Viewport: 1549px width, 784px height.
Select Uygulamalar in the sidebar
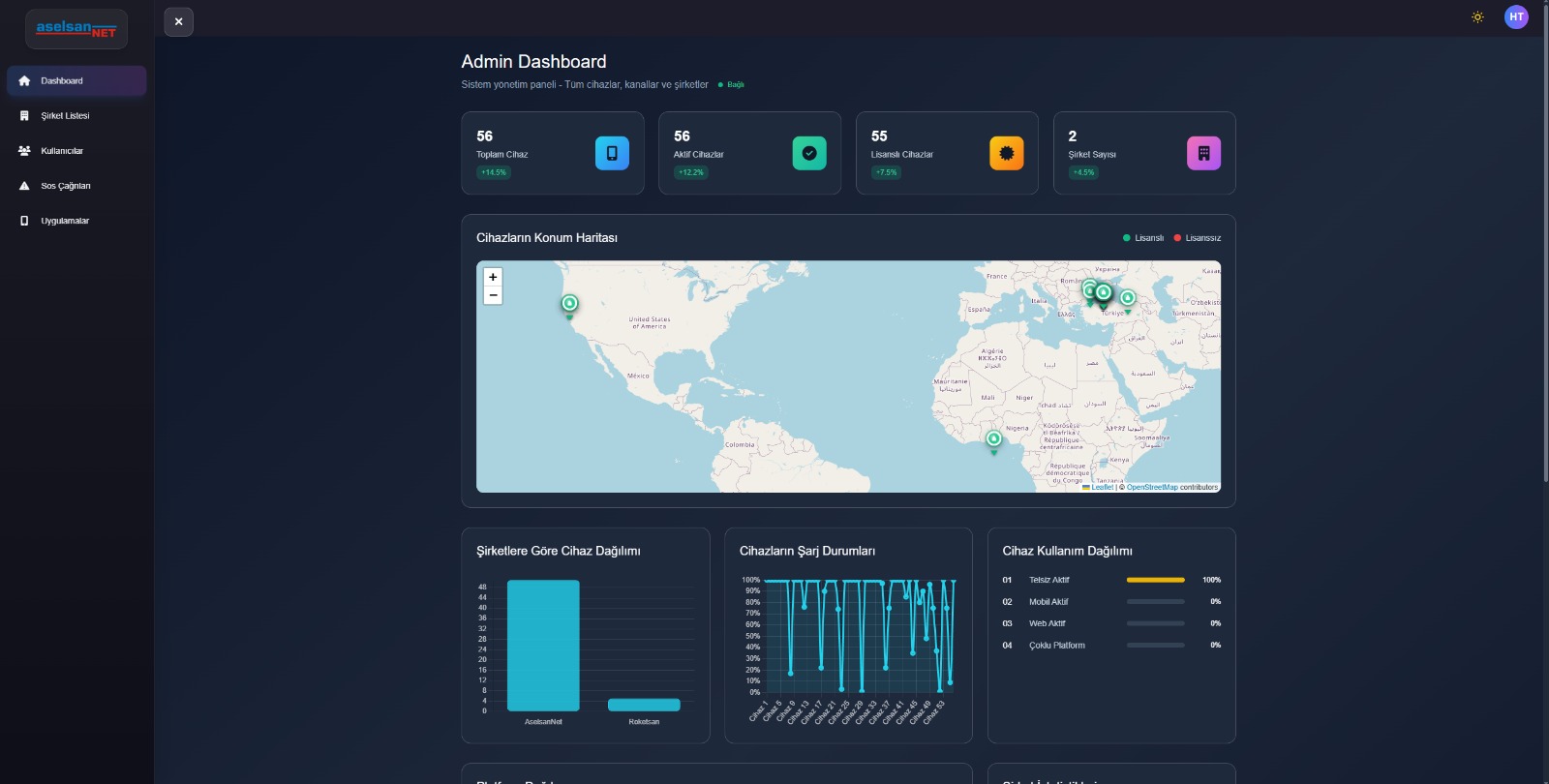coord(65,221)
